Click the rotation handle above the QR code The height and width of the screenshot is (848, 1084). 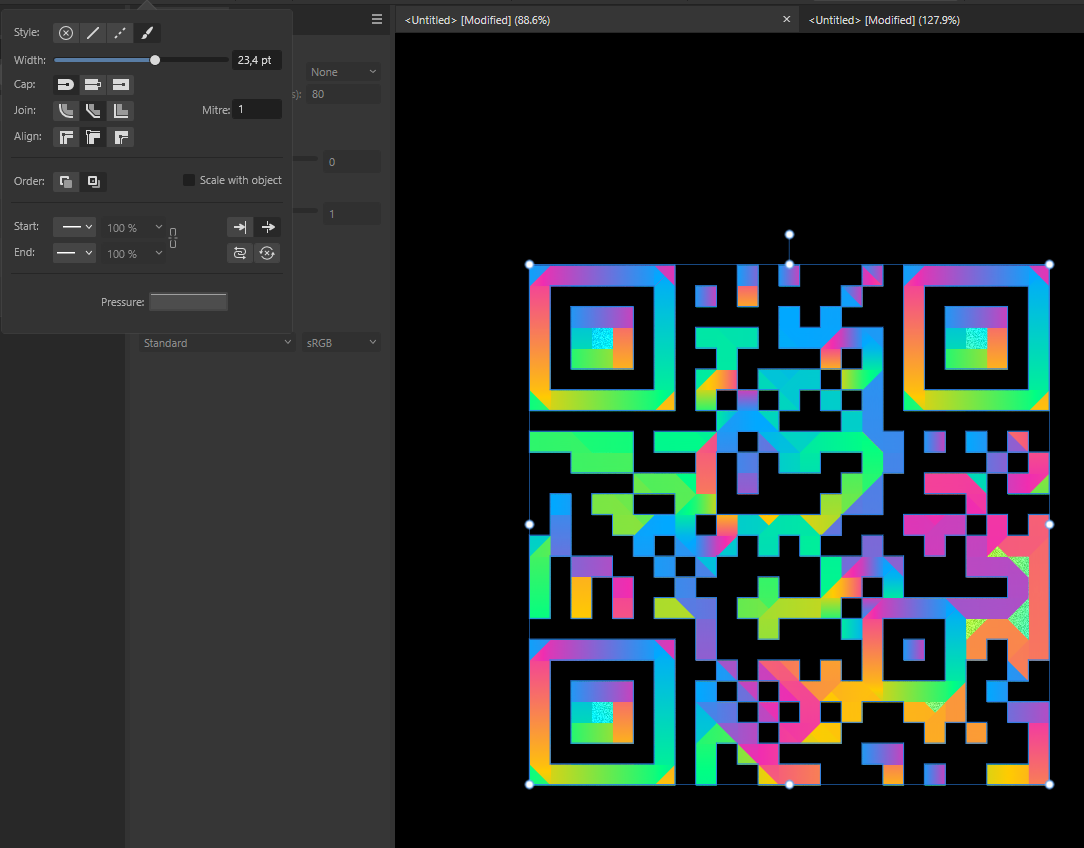pyautogui.click(x=789, y=234)
